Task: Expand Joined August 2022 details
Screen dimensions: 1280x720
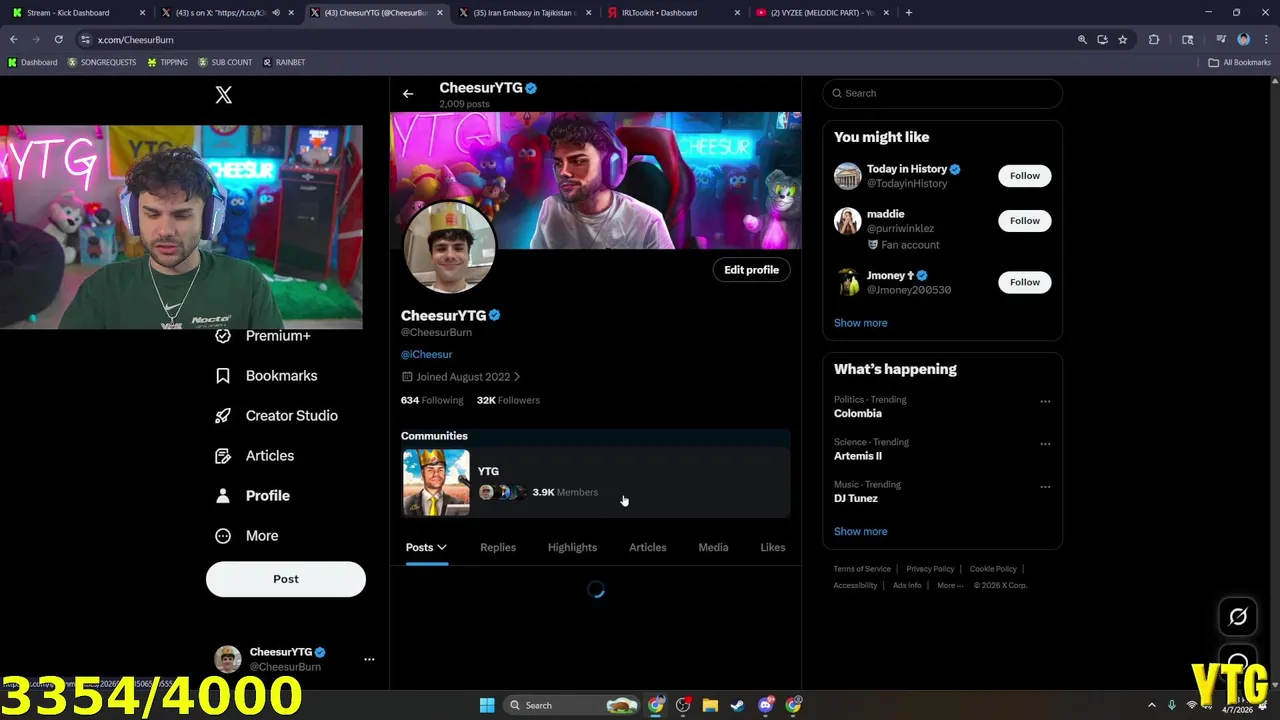Action: point(461,377)
